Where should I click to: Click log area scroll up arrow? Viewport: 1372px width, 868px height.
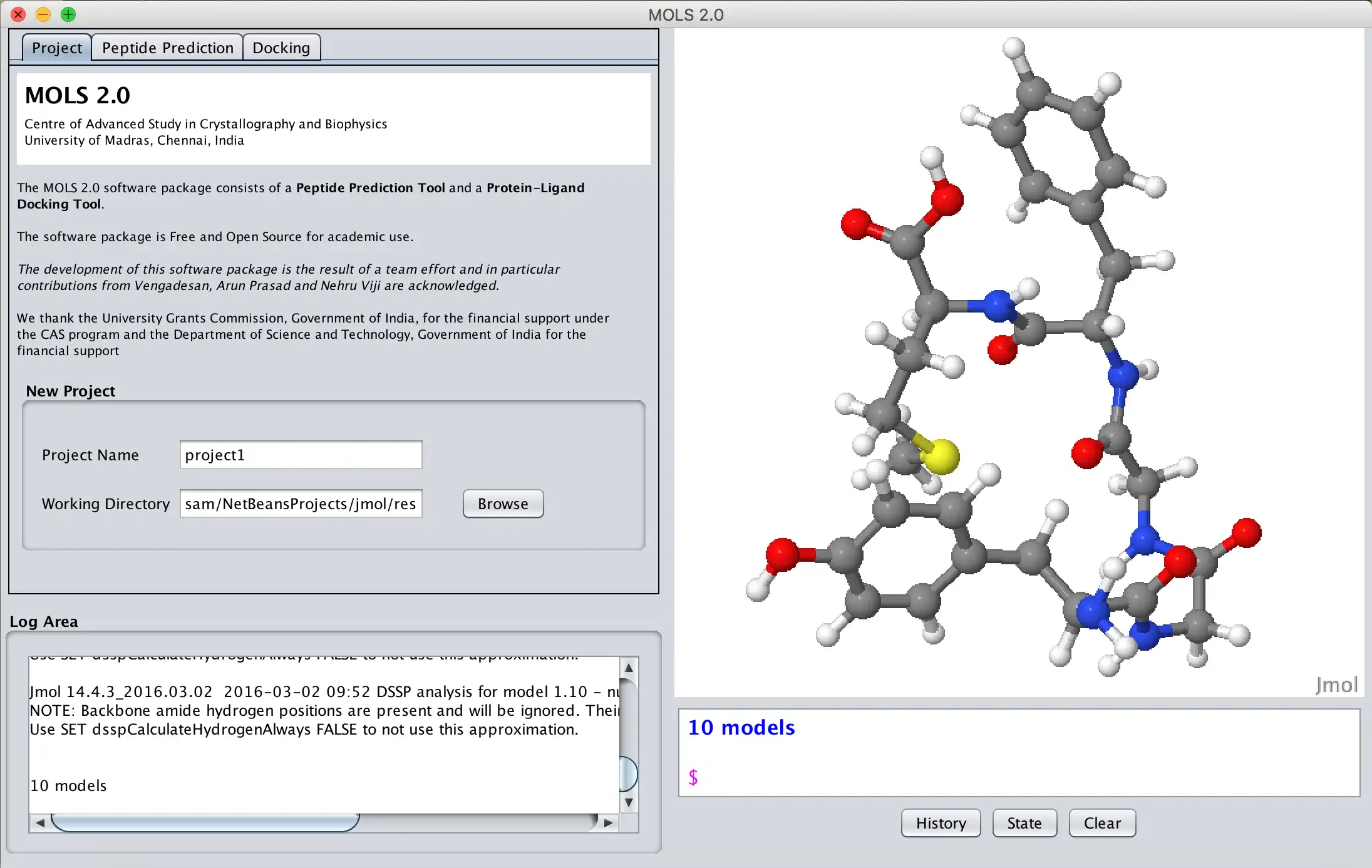[x=629, y=668]
